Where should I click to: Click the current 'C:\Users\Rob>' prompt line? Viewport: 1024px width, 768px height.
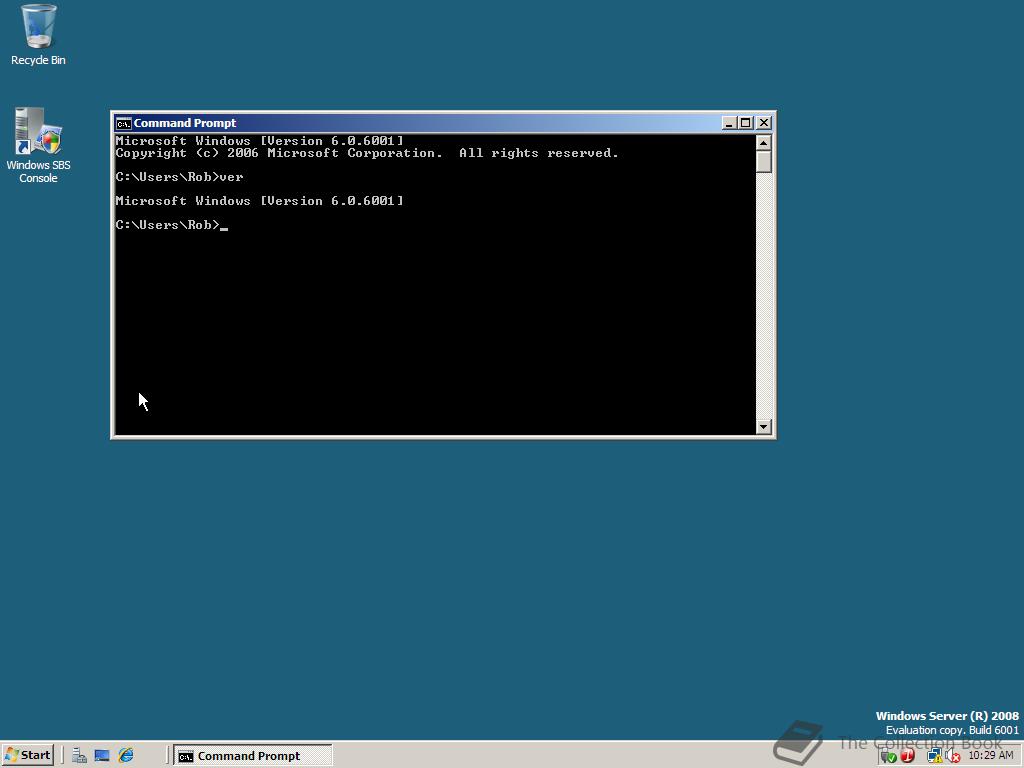click(172, 225)
